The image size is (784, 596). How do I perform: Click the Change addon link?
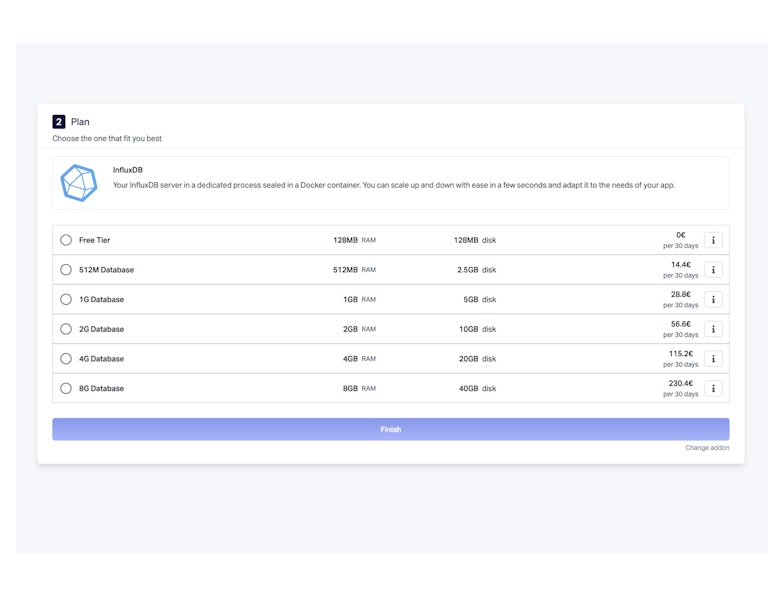click(707, 448)
